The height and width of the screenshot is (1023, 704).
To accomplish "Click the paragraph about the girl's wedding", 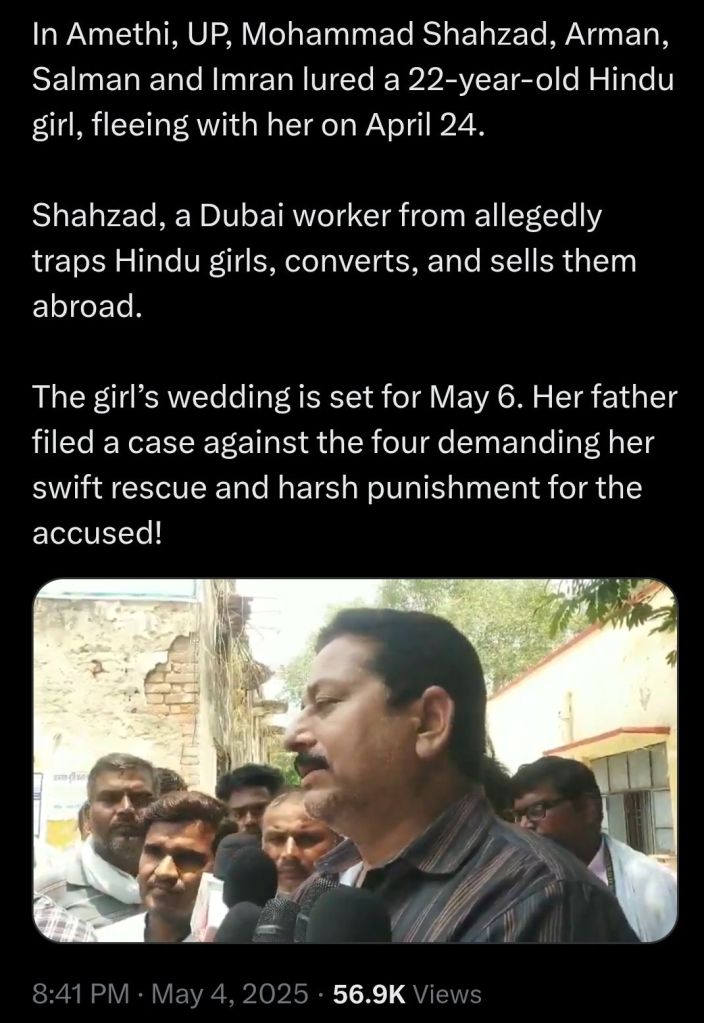I will 355,464.
